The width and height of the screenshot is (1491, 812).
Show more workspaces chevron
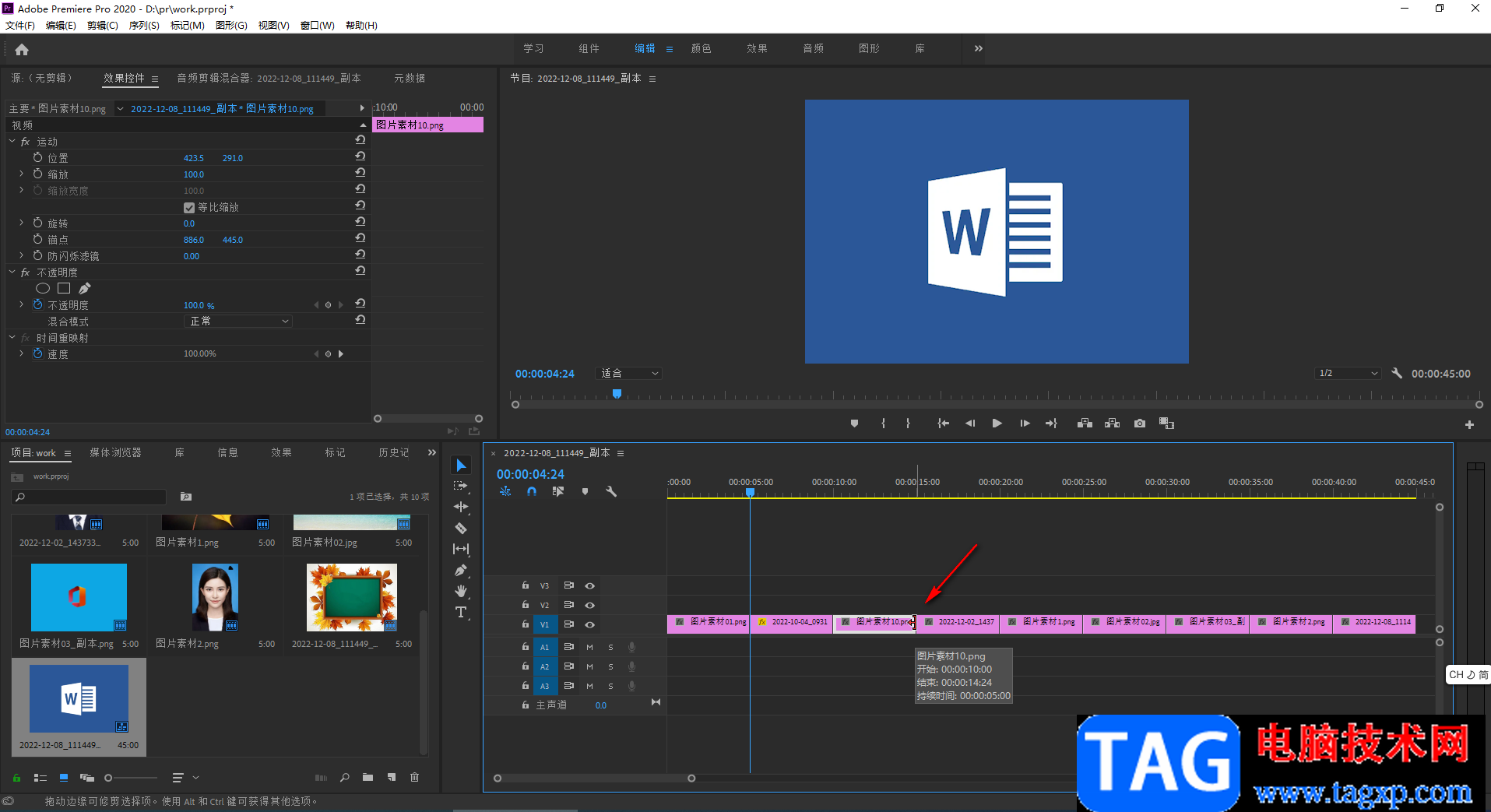(979, 48)
